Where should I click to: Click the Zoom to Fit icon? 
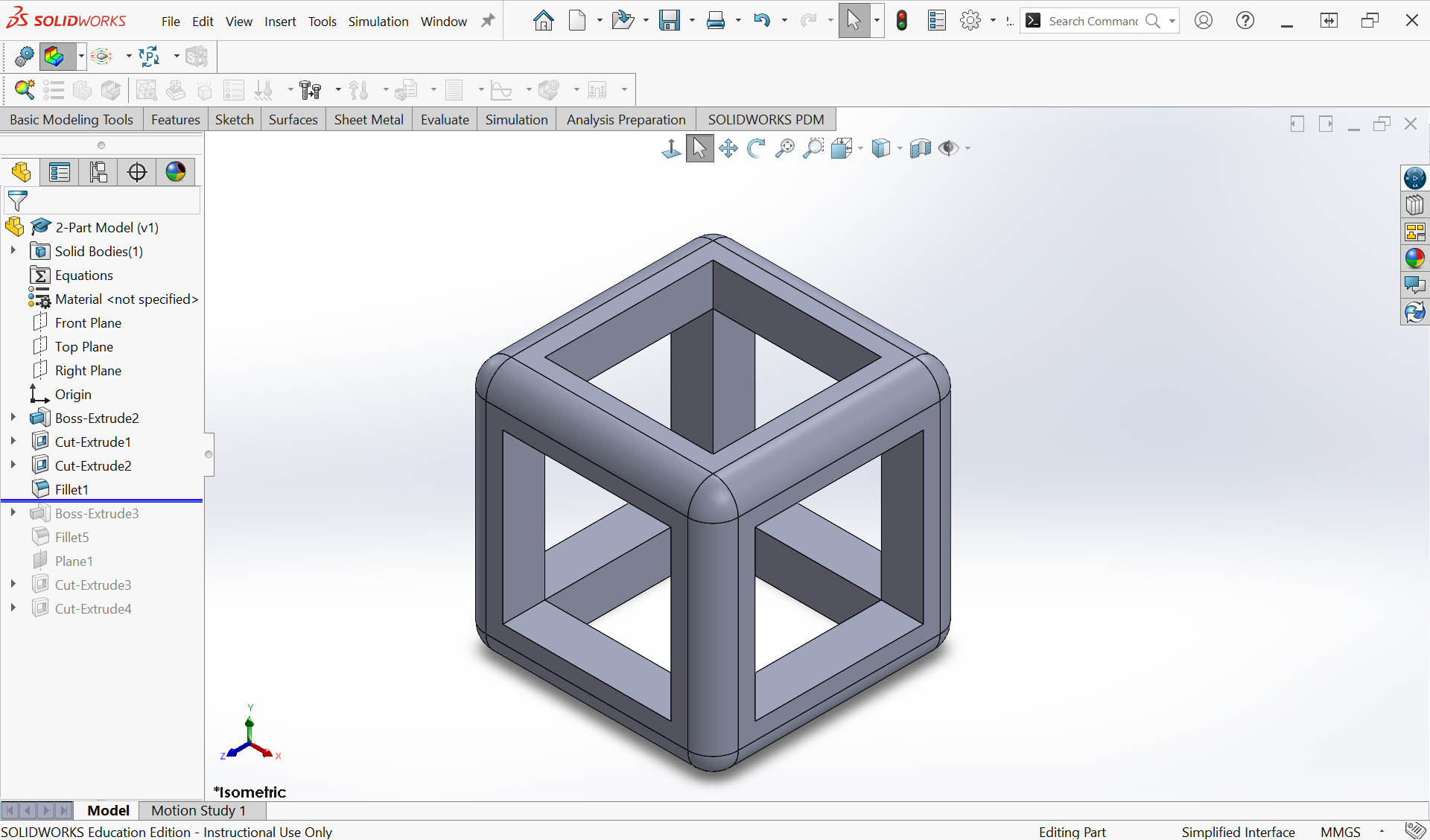tap(784, 148)
